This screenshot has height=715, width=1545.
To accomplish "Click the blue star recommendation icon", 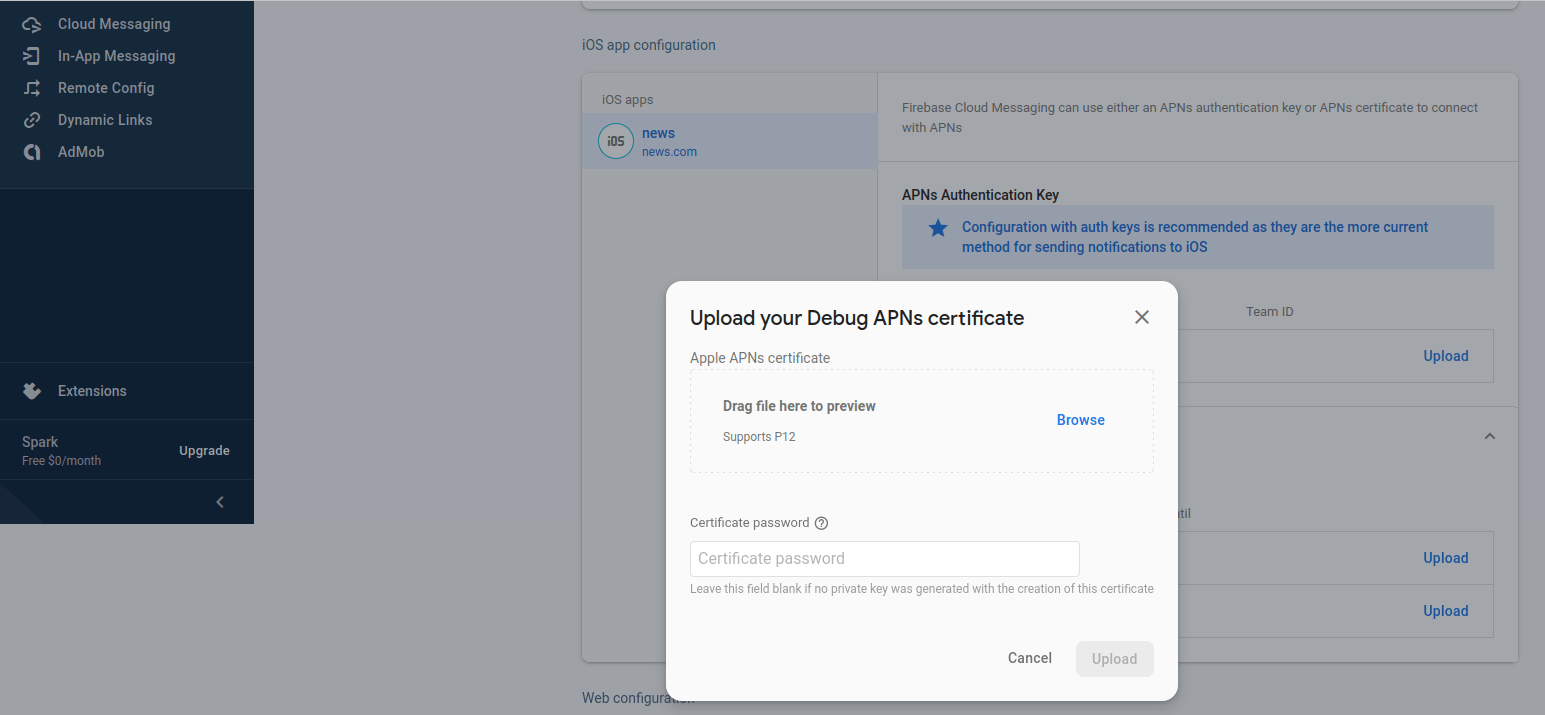I will pos(938,228).
